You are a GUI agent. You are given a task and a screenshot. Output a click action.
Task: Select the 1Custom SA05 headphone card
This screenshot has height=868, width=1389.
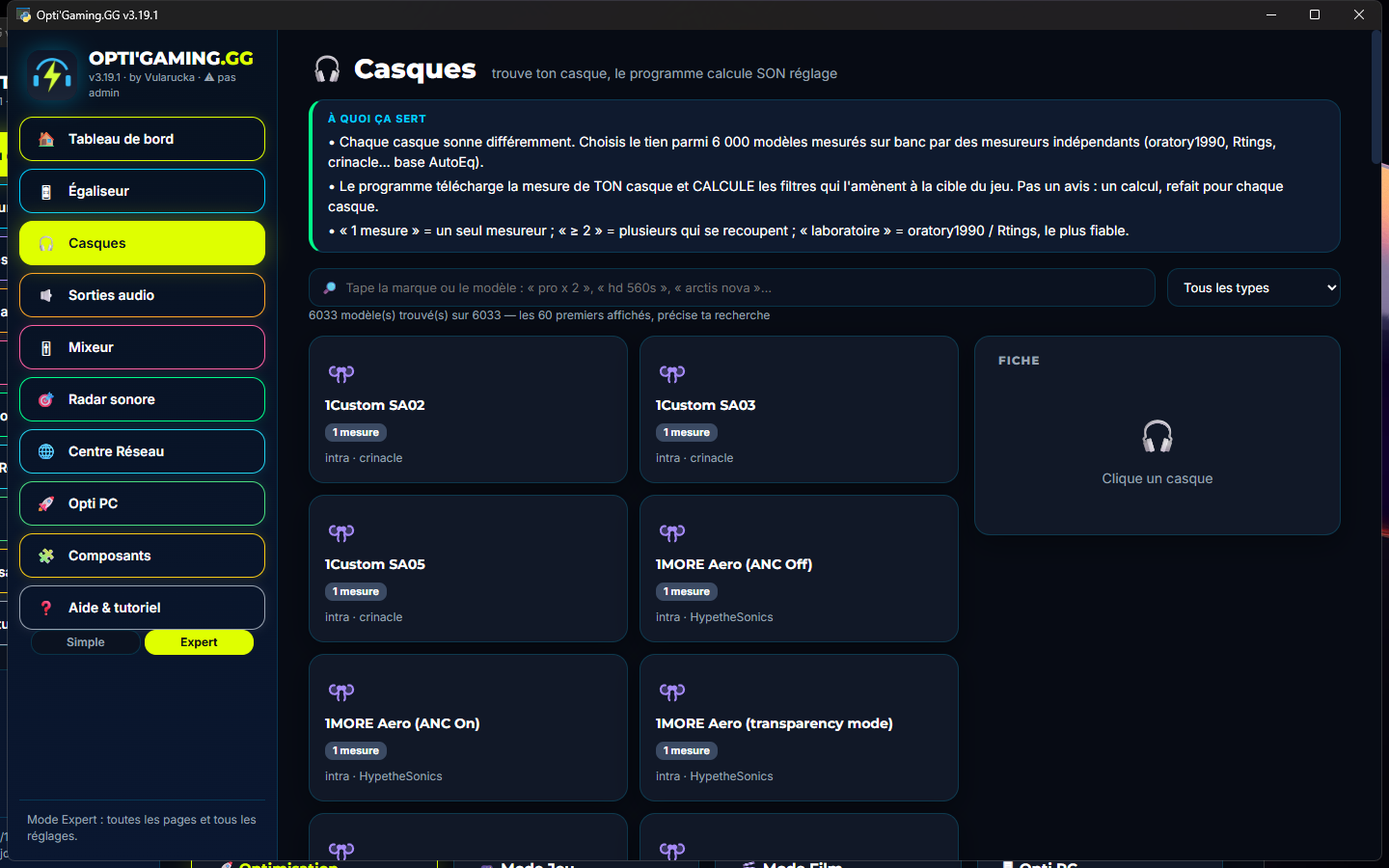click(x=468, y=568)
